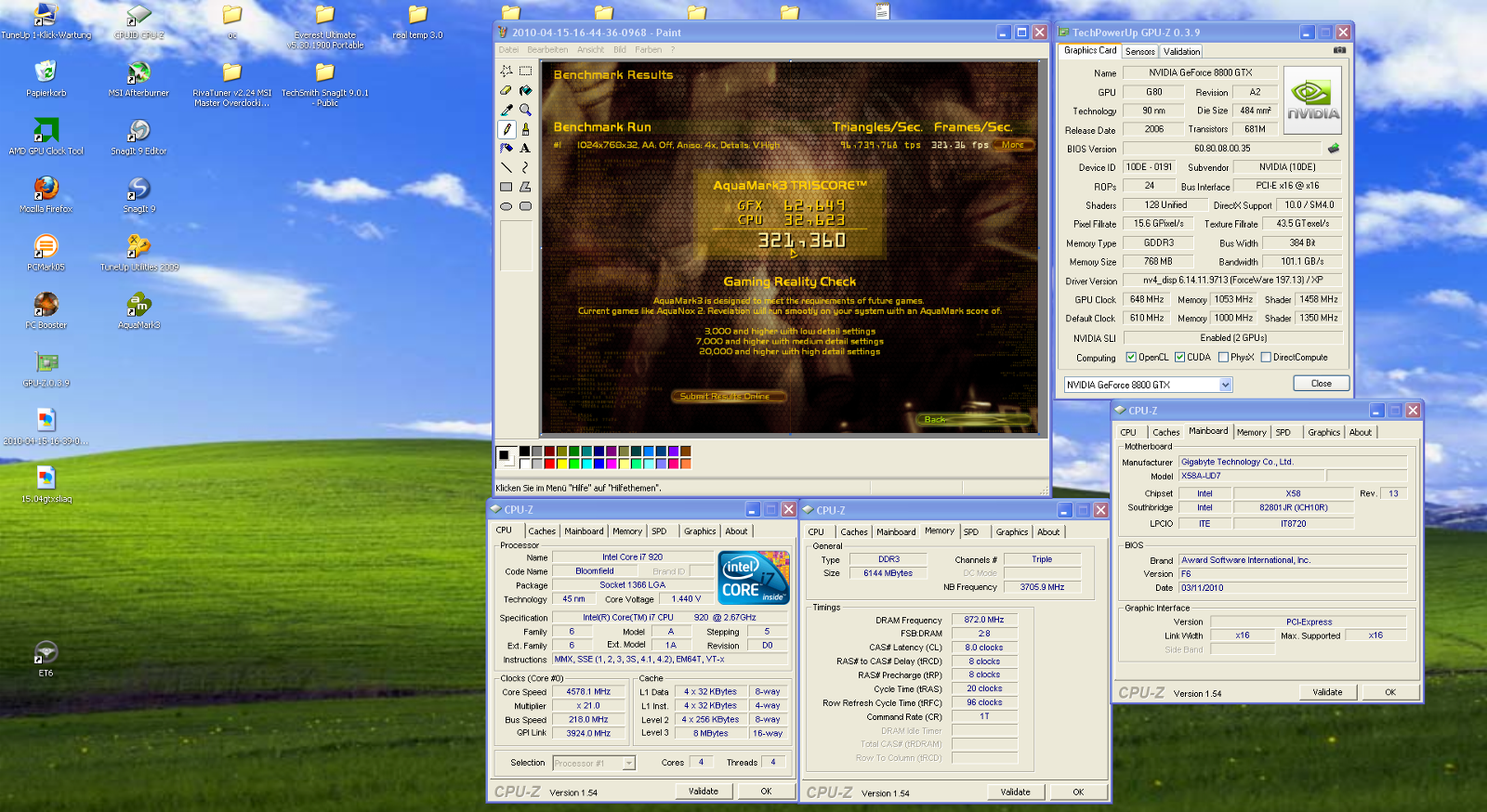Open Graphics tab in the Gigabyte mainboard CPU-Z
The height and width of the screenshot is (812, 1487).
pos(1323,432)
